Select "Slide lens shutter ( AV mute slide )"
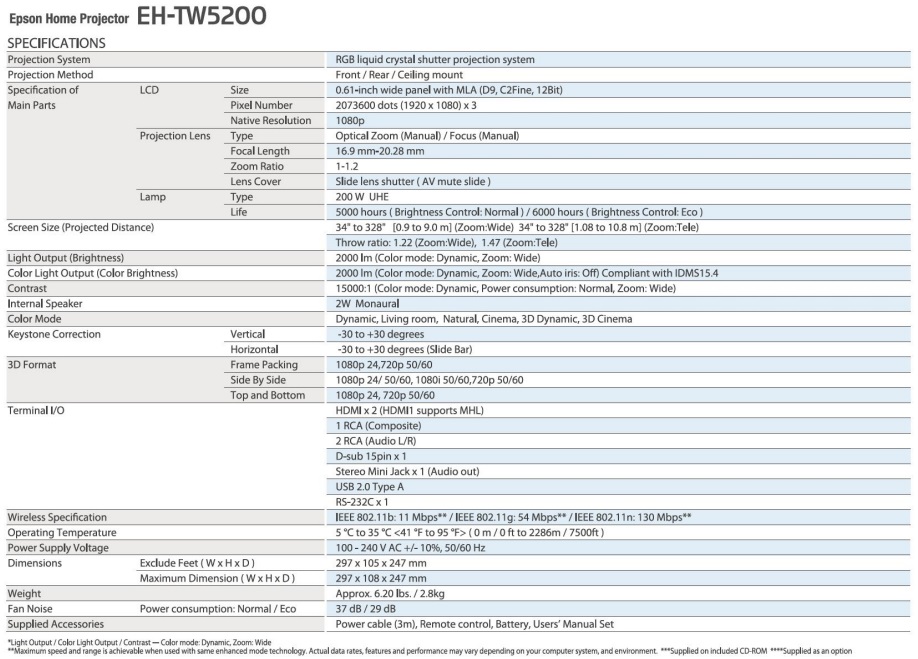 [413, 181]
